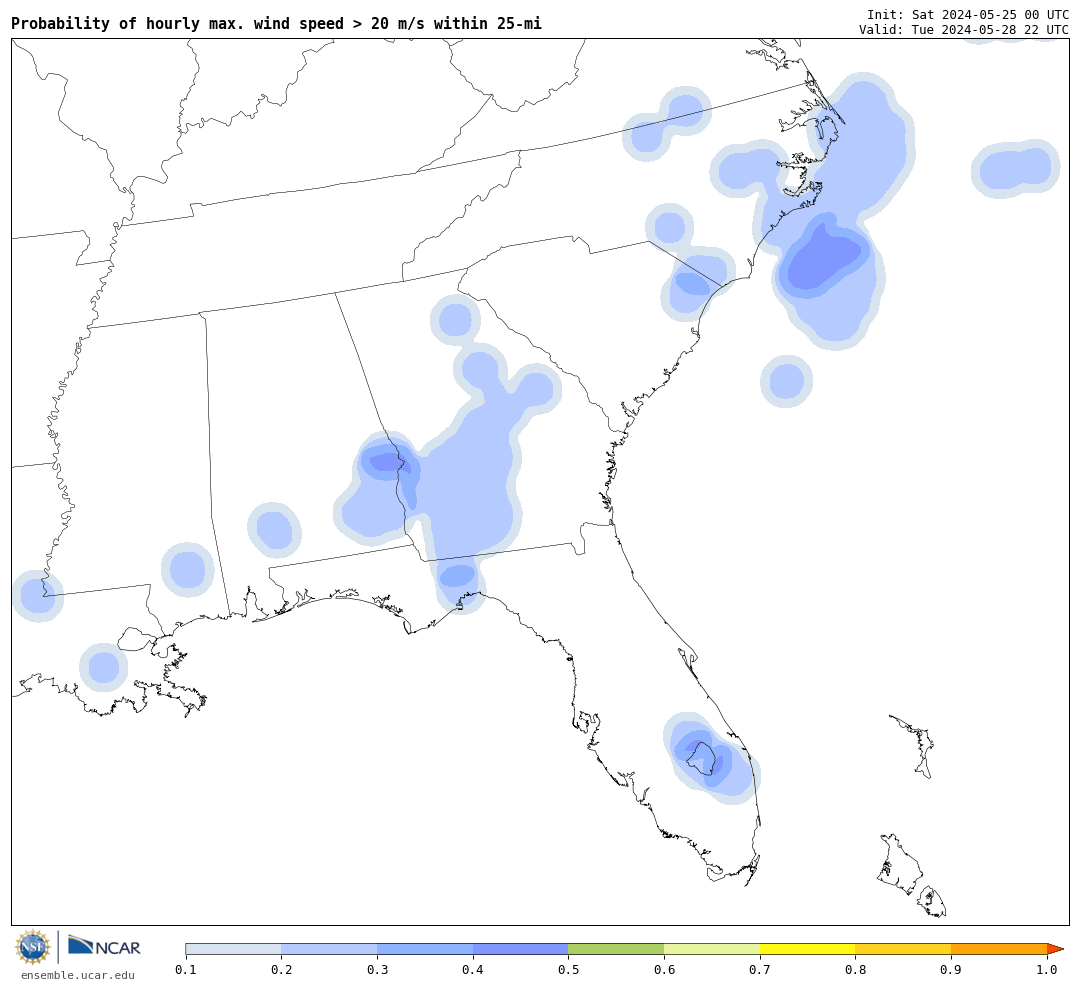Viewport: 1080px width, 988px height.
Task: Click the colorbar label 1.0
Action: pos(1047,970)
